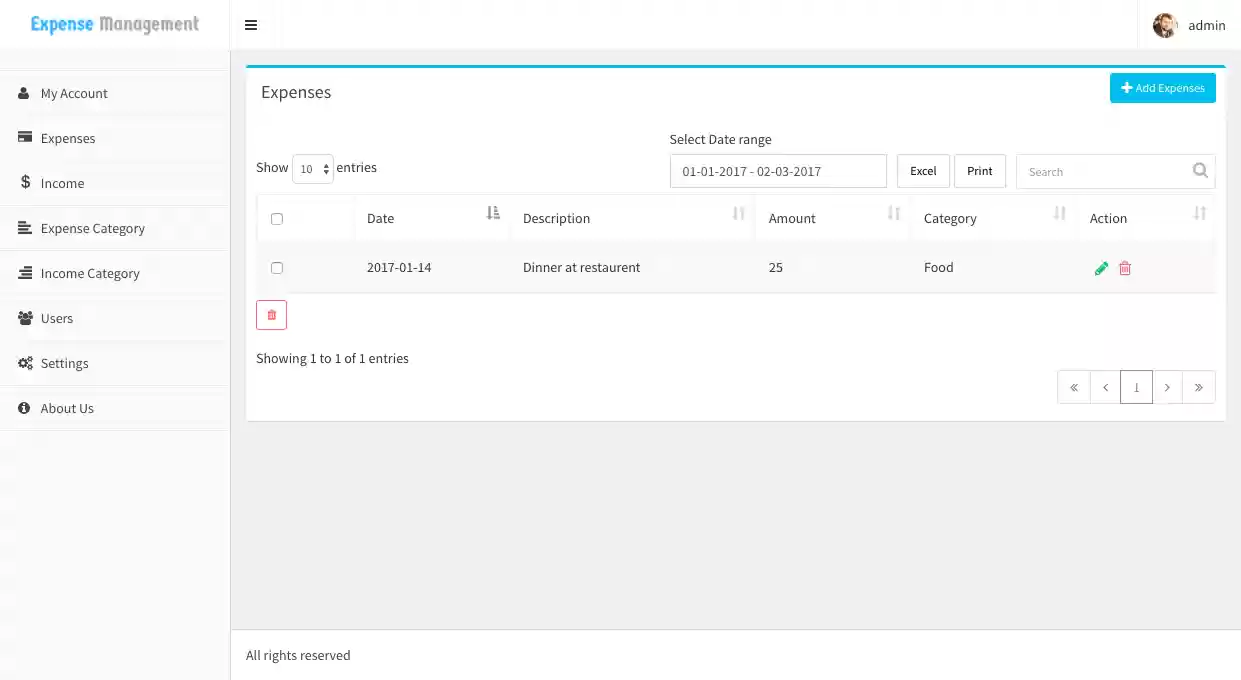Open Settings via the gears icon
Image resolution: width=1241 pixels, height=680 pixels.
[24, 363]
